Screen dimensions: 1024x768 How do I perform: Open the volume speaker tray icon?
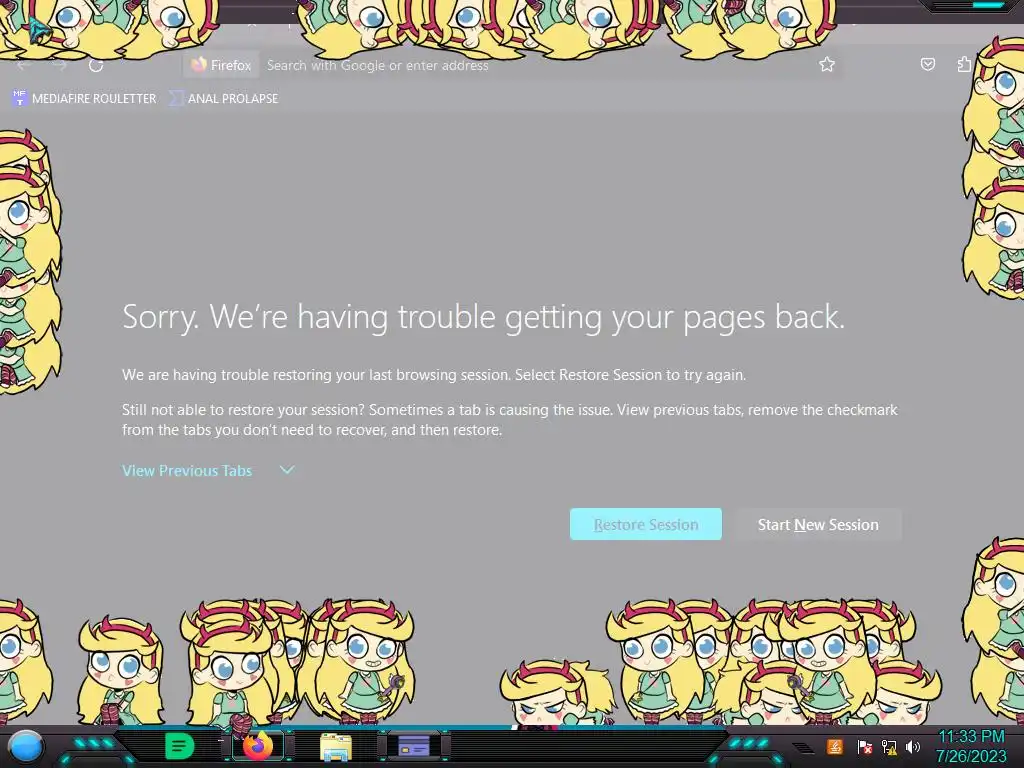point(913,746)
